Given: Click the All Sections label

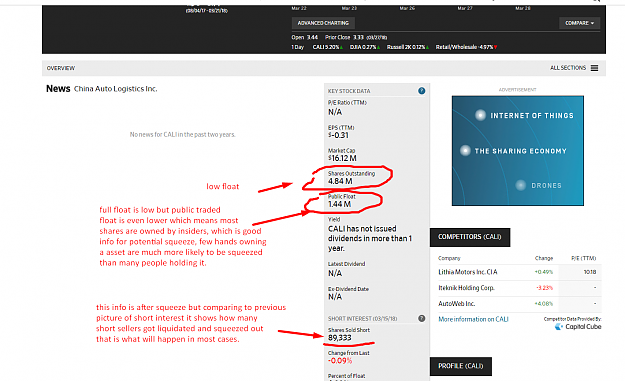Looking at the screenshot, I should click(x=568, y=68).
